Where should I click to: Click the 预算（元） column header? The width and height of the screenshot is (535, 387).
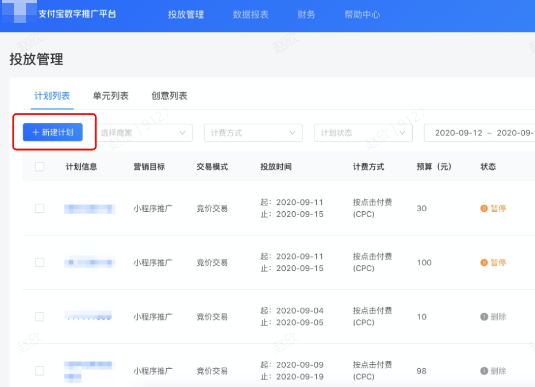point(434,167)
